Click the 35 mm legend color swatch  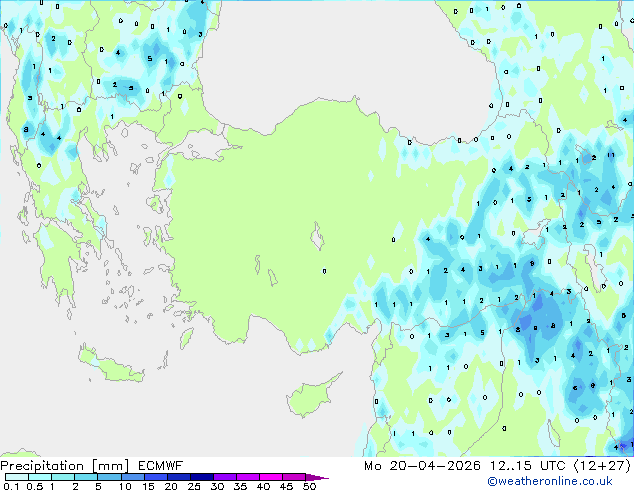pyautogui.click(x=247, y=477)
